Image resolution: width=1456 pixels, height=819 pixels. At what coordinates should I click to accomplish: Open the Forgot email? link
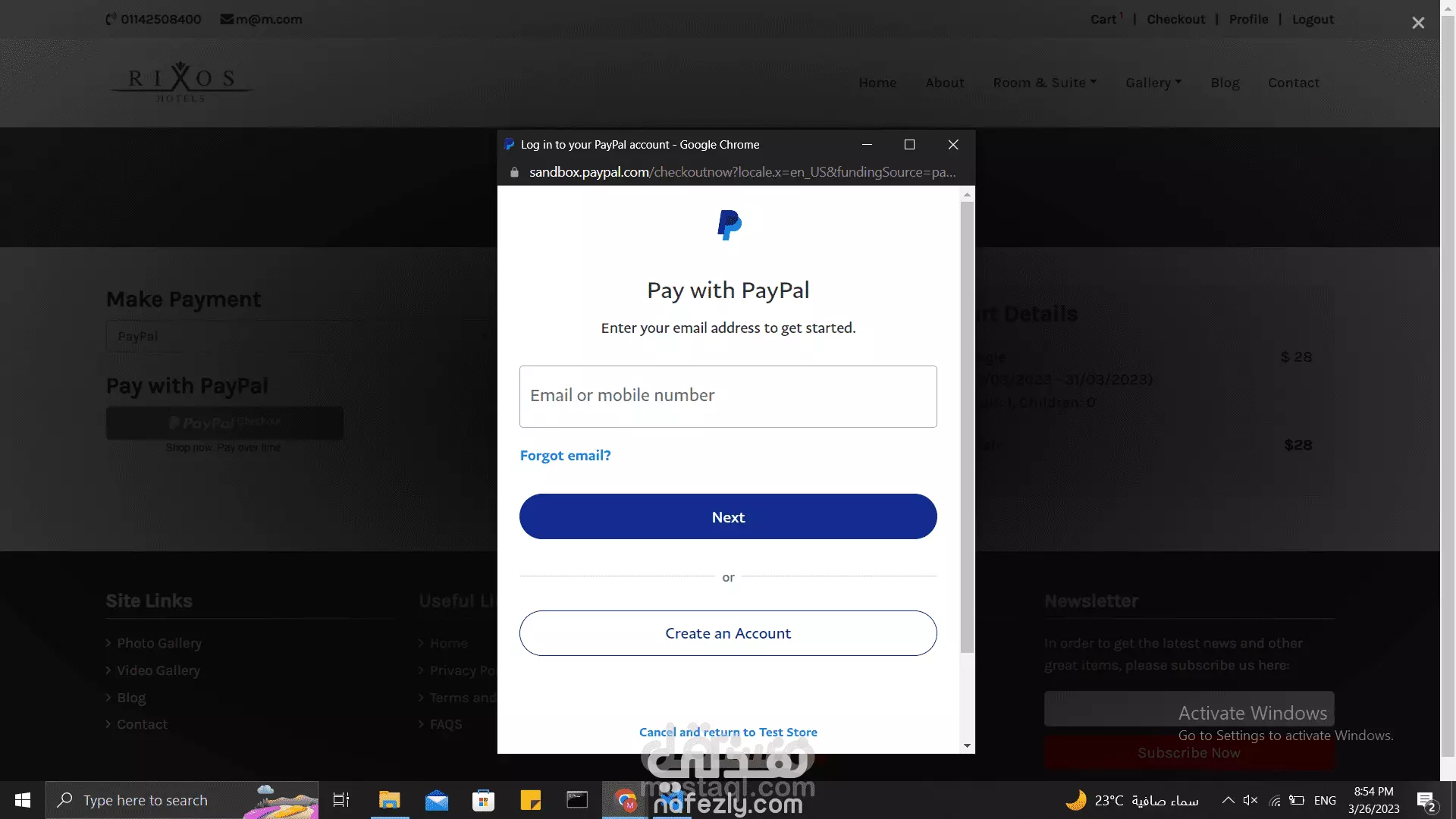565,455
